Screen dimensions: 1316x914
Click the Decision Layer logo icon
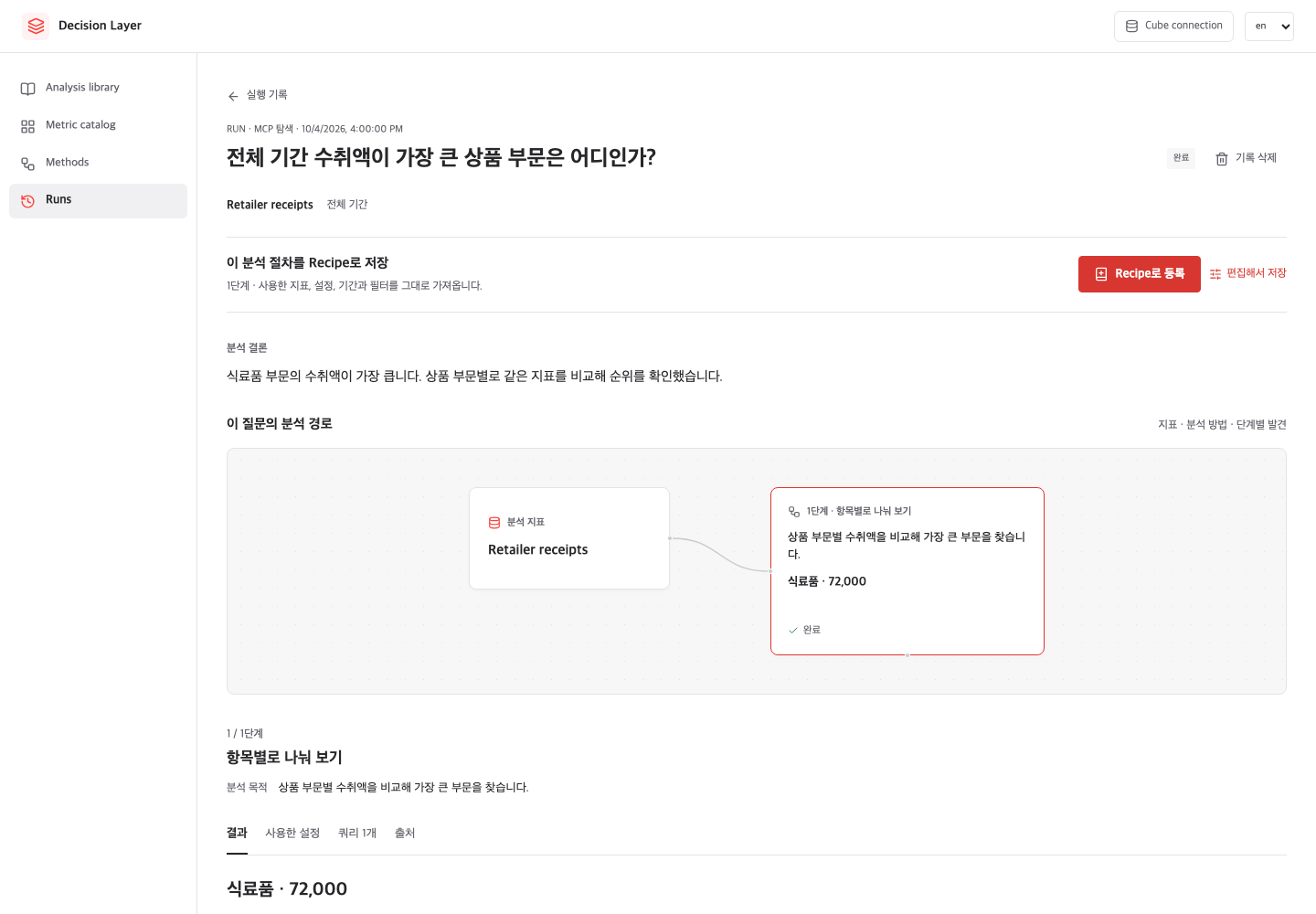36,26
